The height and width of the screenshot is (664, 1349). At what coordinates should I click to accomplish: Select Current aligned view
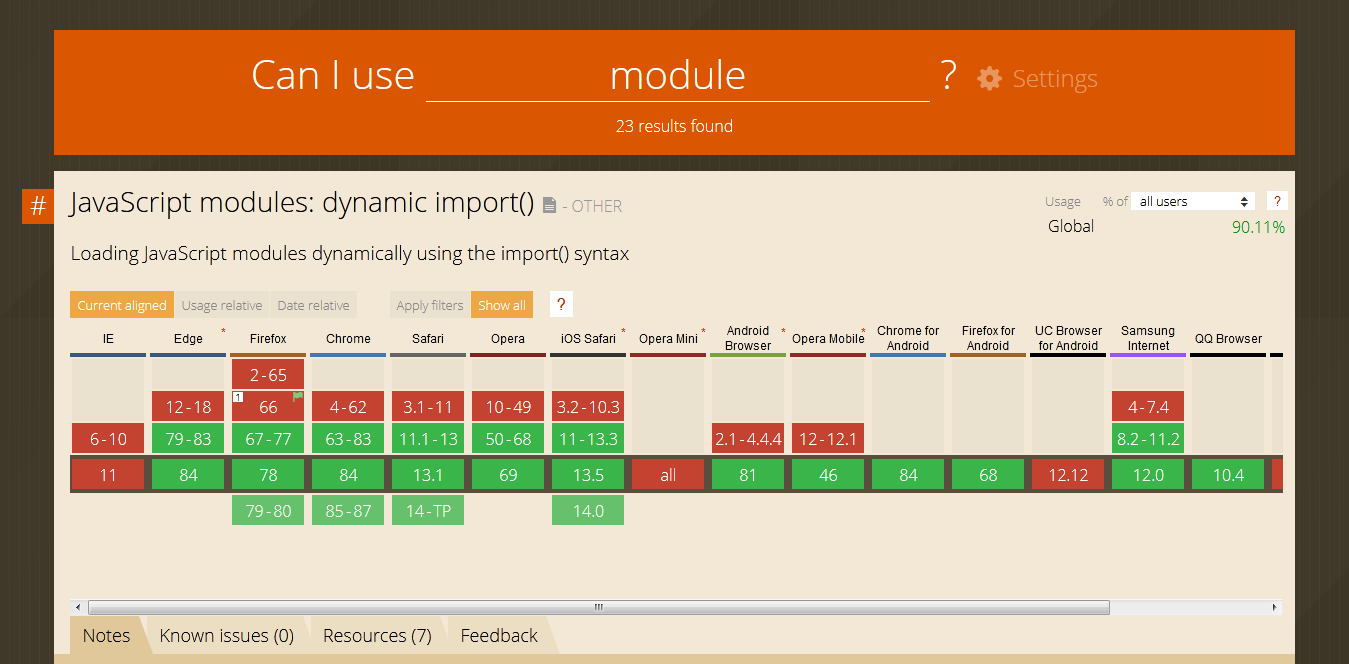tap(122, 305)
